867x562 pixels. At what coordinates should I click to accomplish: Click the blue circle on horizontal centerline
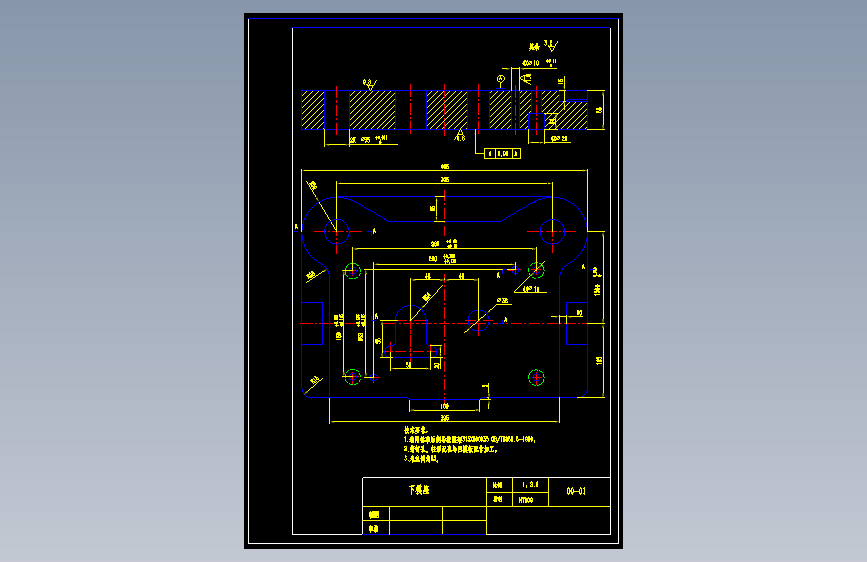pyautogui.click(x=478, y=320)
